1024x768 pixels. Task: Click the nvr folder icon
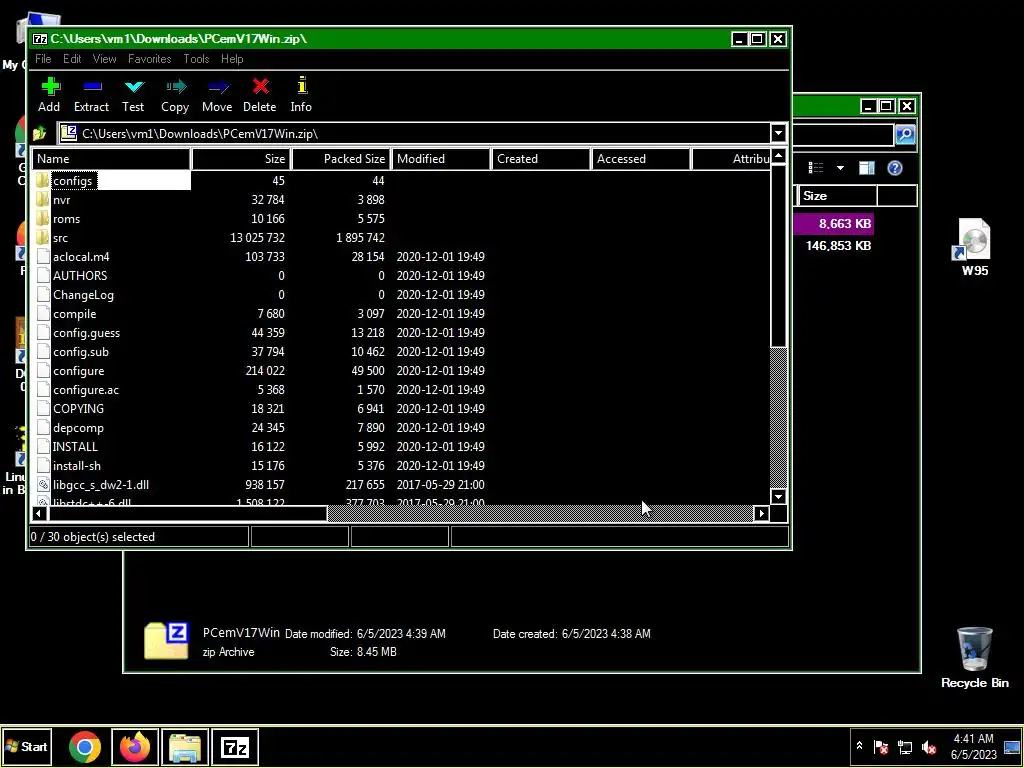pos(43,199)
